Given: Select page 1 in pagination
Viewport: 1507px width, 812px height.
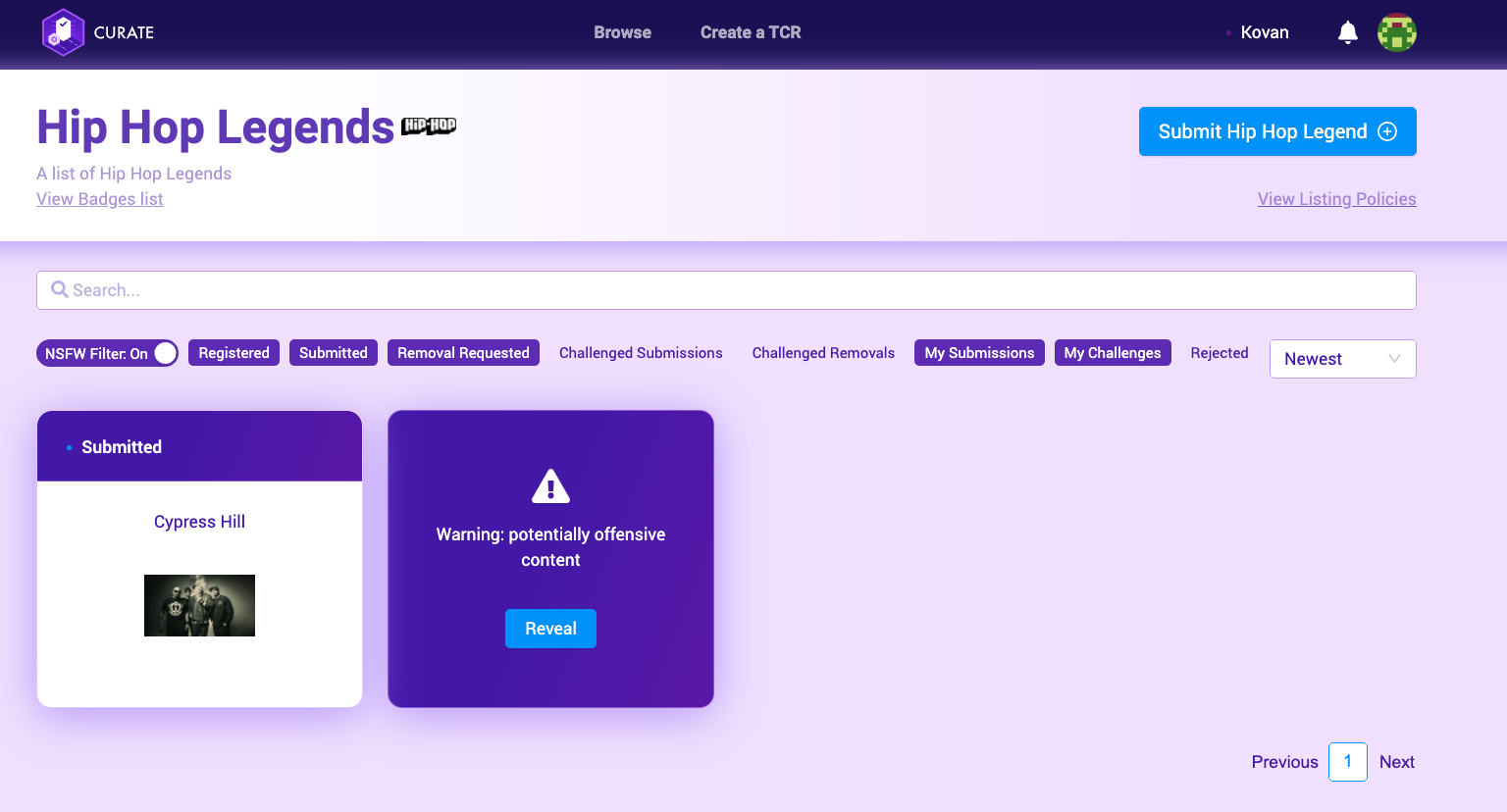Looking at the screenshot, I should pos(1348,762).
